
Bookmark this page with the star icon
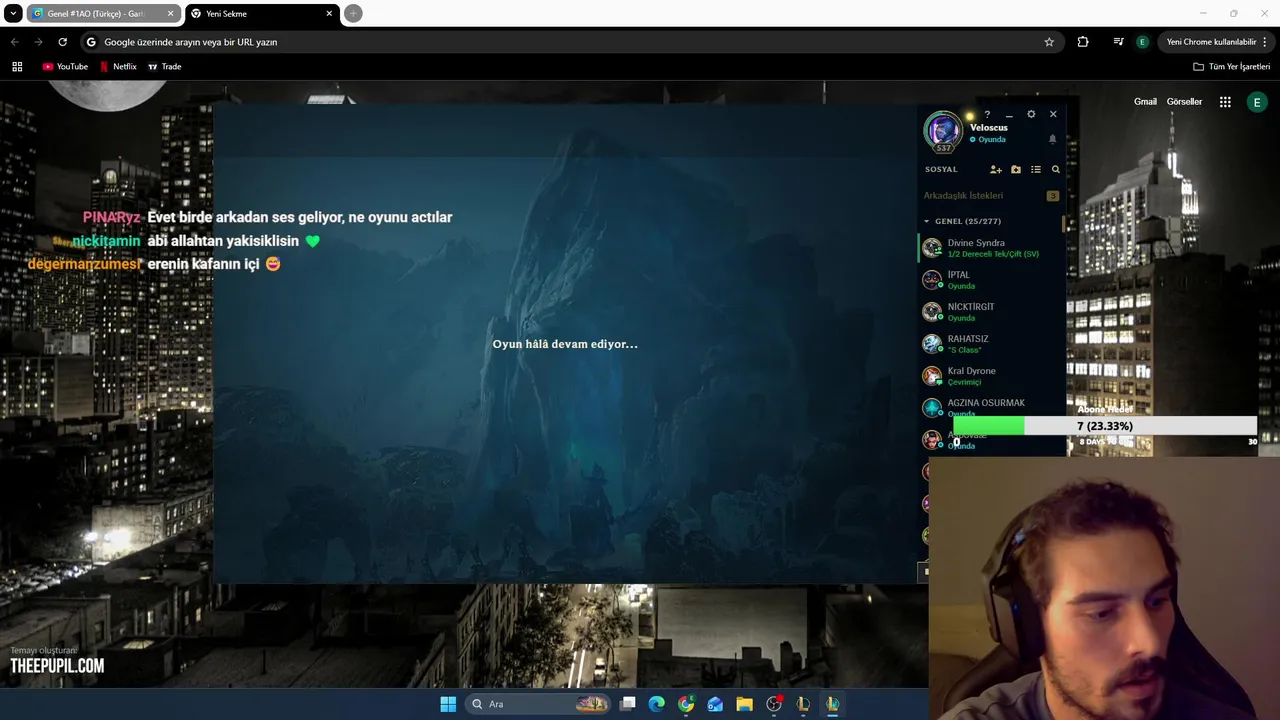[x=1049, y=42]
